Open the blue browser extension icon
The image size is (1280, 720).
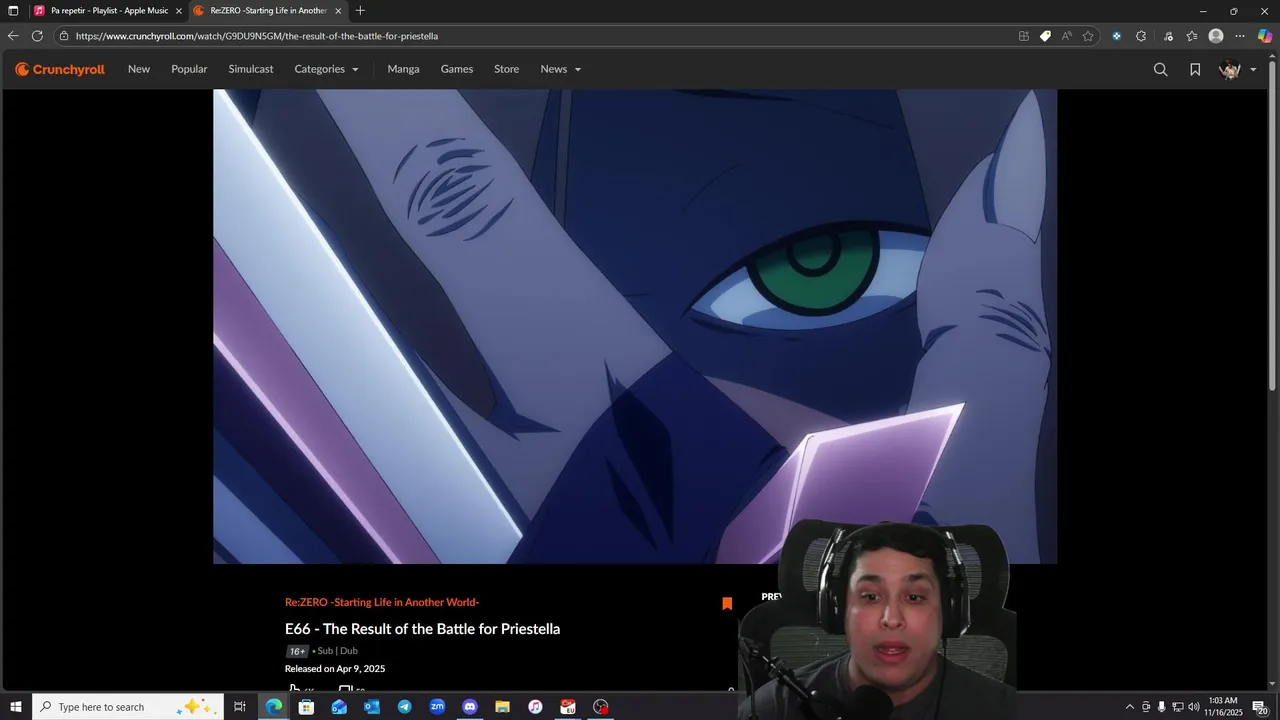tap(1116, 36)
